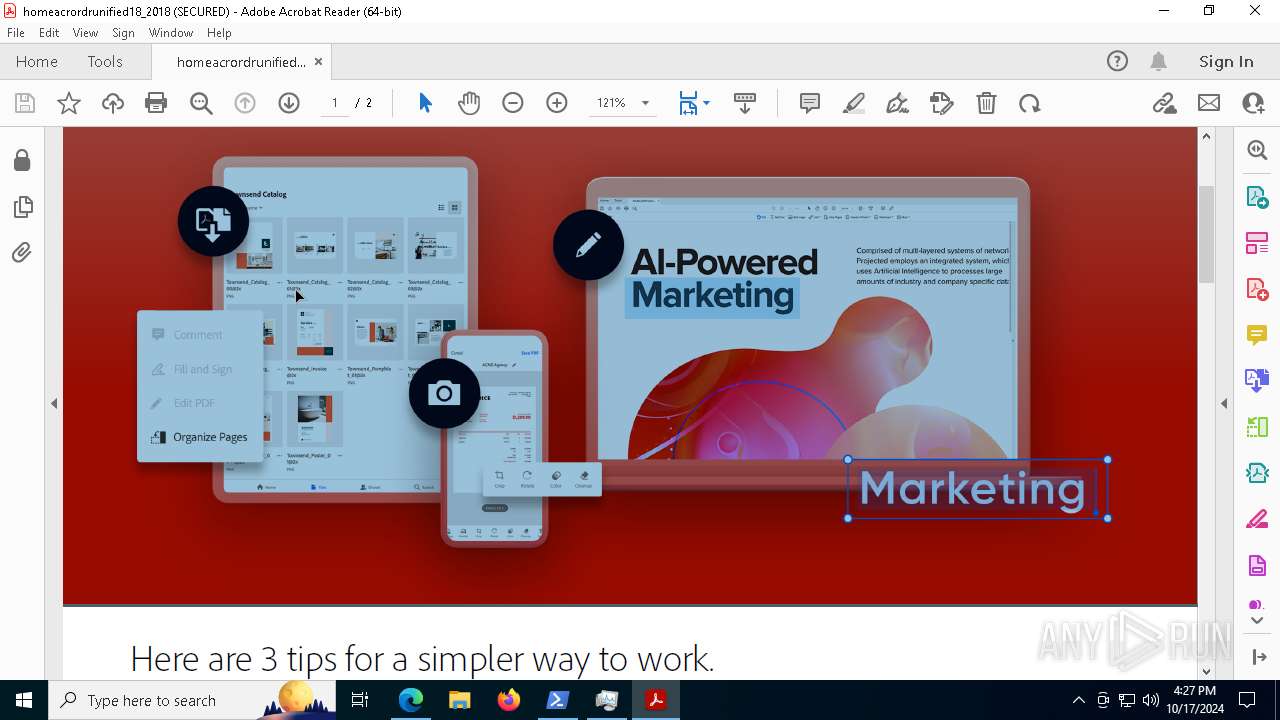Open the right pane search tool icon
Viewport: 1280px width, 720px height.
[1257, 150]
